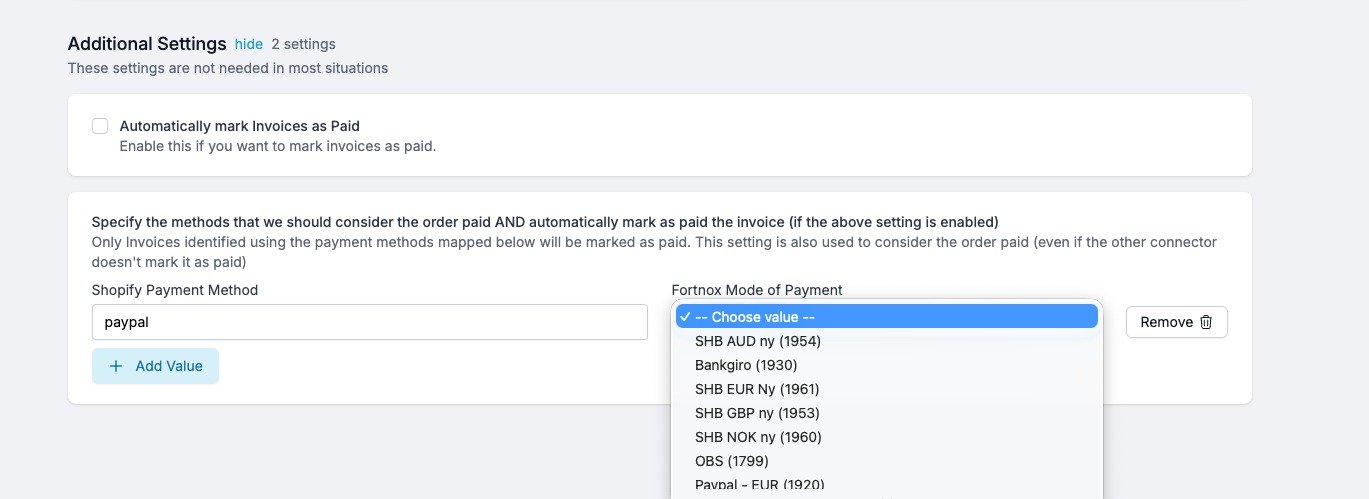Image resolution: width=1369 pixels, height=499 pixels.
Task: Select the '-- Choose value --' option
Action: (755, 317)
